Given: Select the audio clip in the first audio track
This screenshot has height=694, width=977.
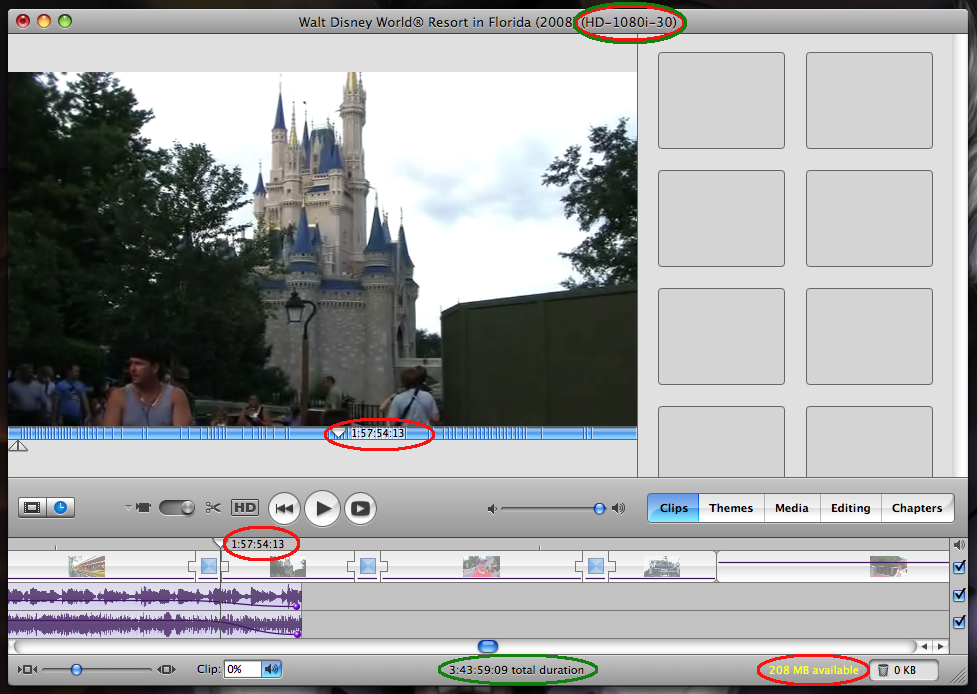Looking at the screenshot, I should [x=155, y=596].
